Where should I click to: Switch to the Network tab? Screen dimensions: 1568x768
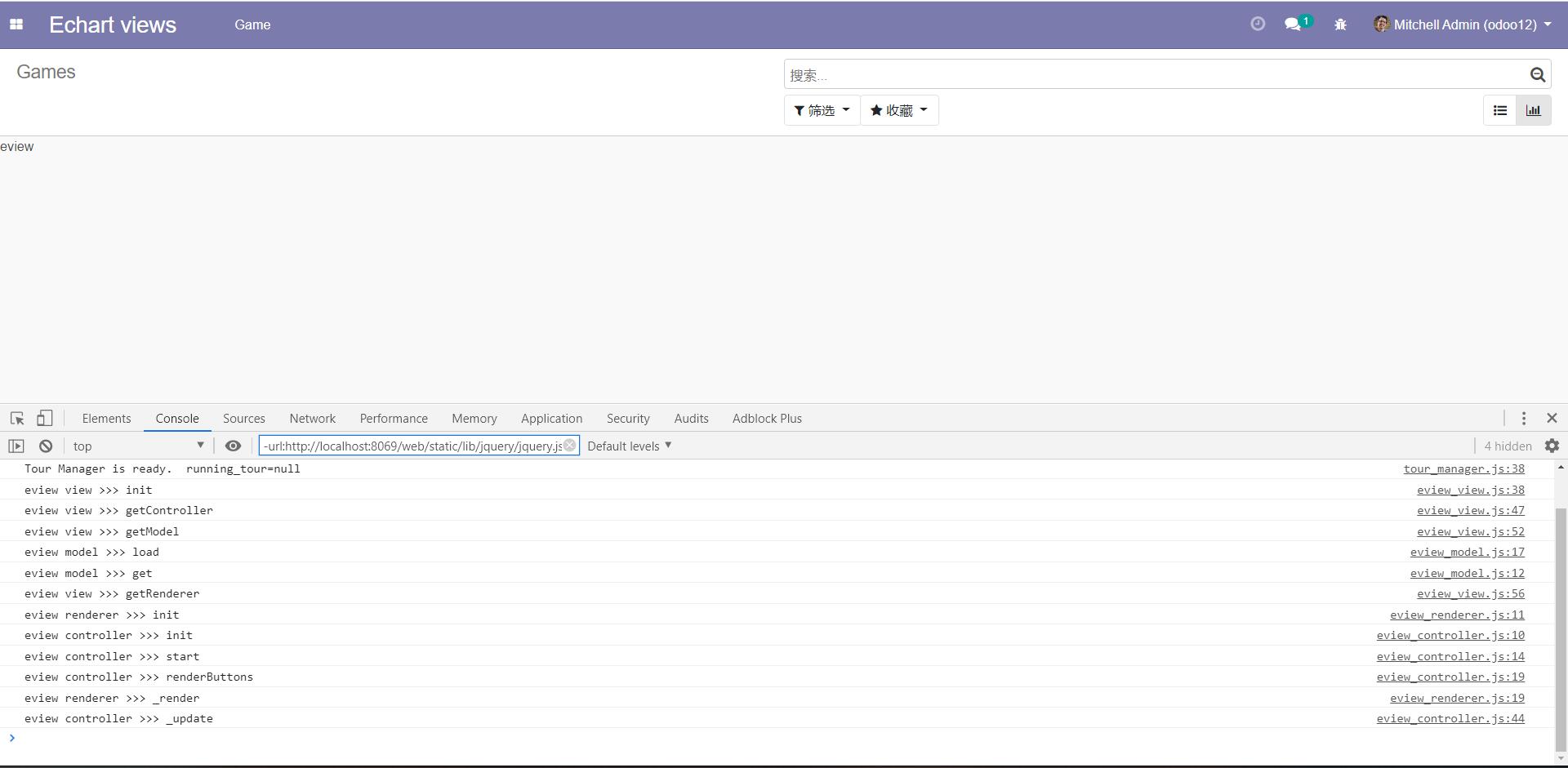(312, 419)
